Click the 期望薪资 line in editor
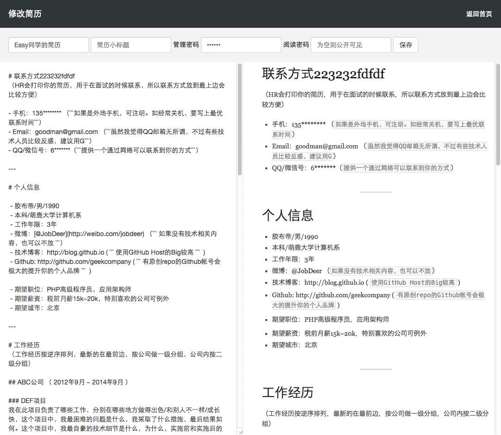The width and height of the screenshot is (501, 435). [x=89, y=298]
